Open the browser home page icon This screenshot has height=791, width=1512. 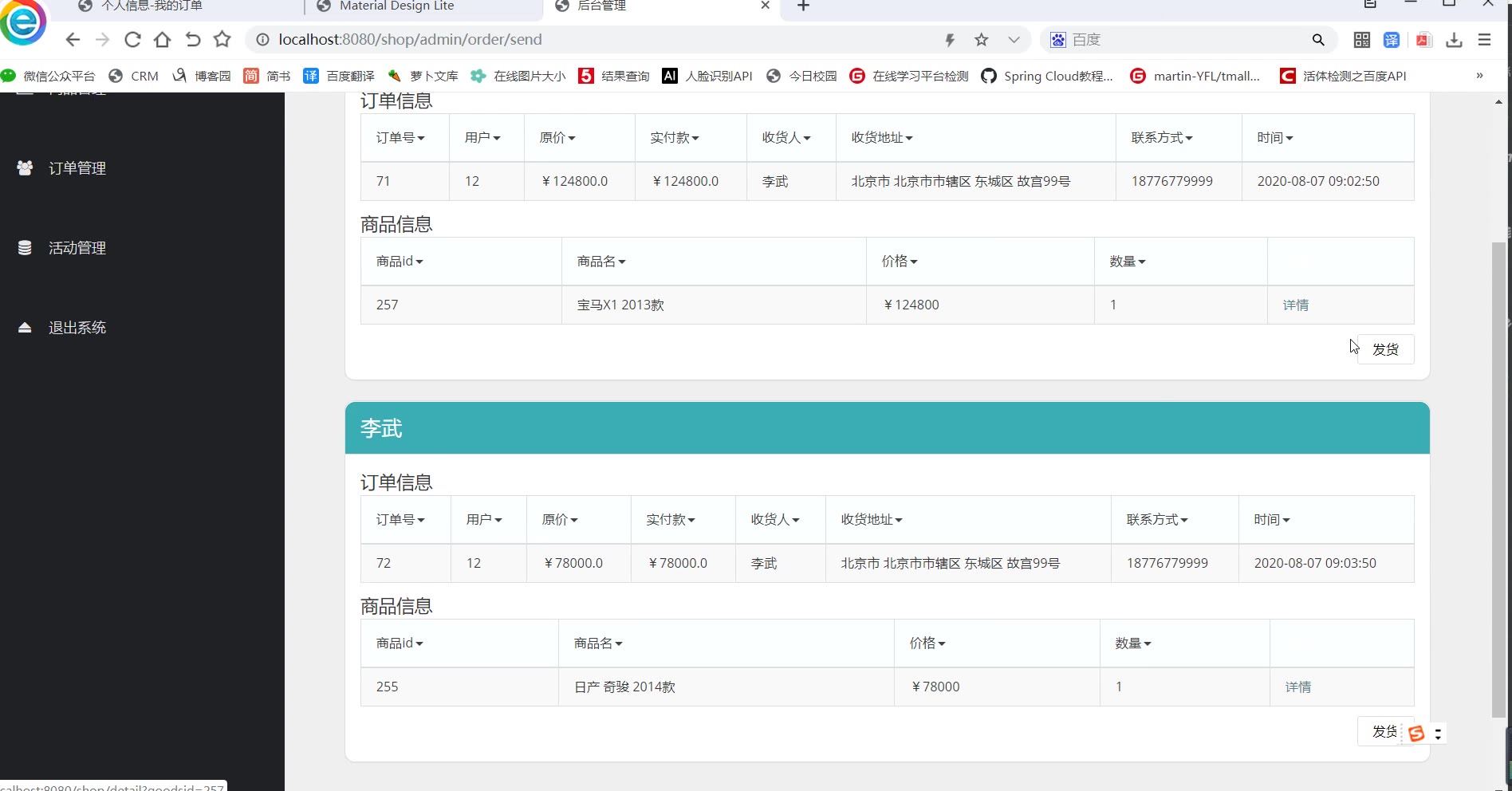162,39
